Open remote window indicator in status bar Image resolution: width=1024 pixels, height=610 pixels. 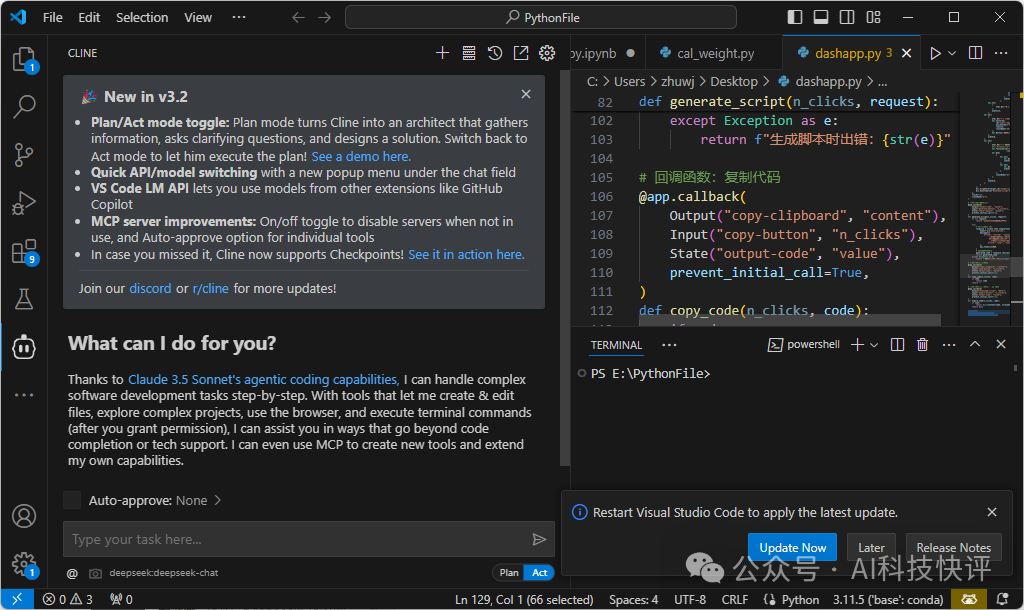click(x=17, y=599)
